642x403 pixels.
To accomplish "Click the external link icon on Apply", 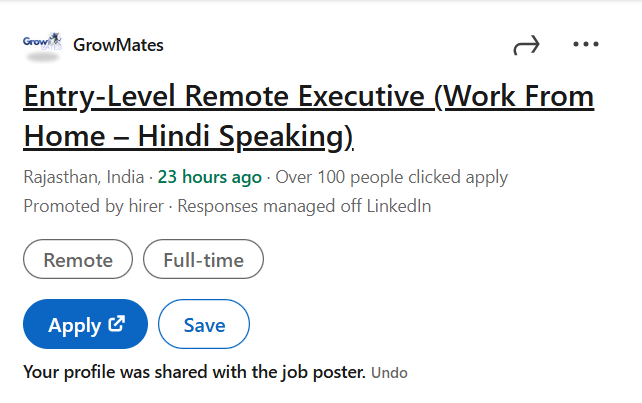I will tap(116, 324).
